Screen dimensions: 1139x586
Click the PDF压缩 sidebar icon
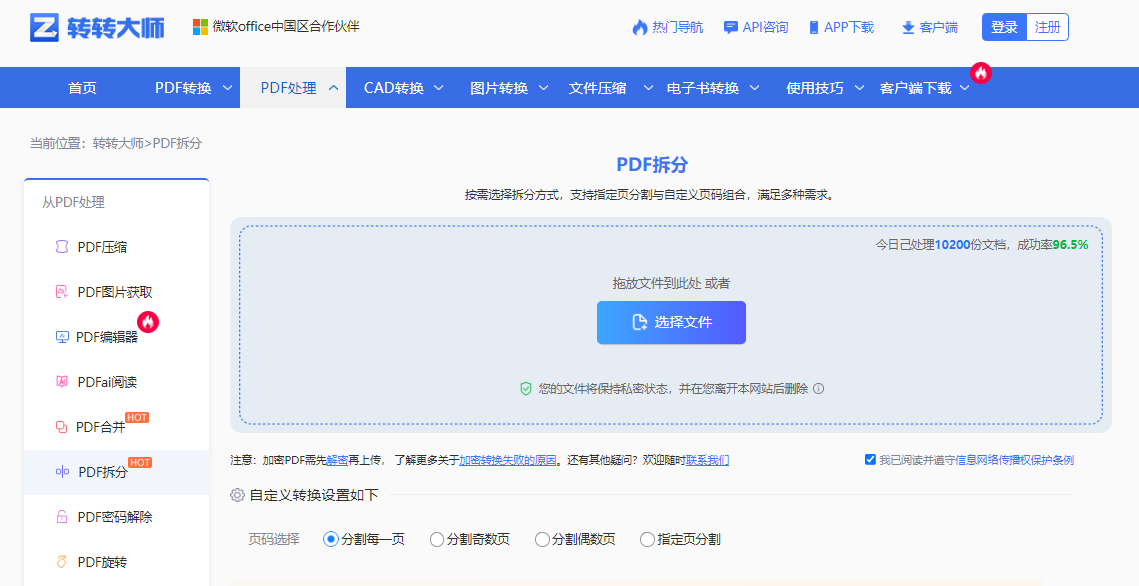click(62, 247)
